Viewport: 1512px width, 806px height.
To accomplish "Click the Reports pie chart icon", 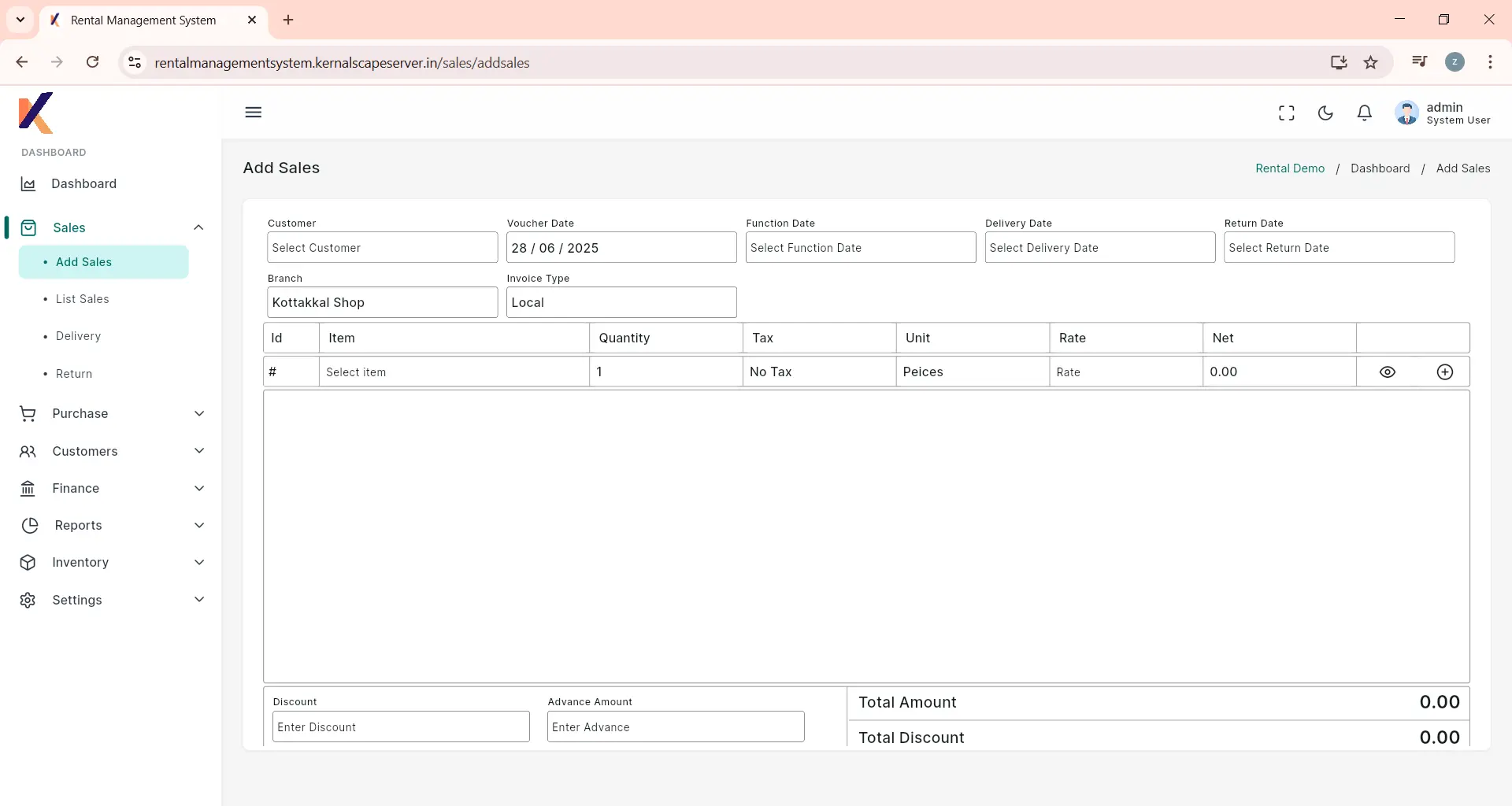I will tap(30, 526).
